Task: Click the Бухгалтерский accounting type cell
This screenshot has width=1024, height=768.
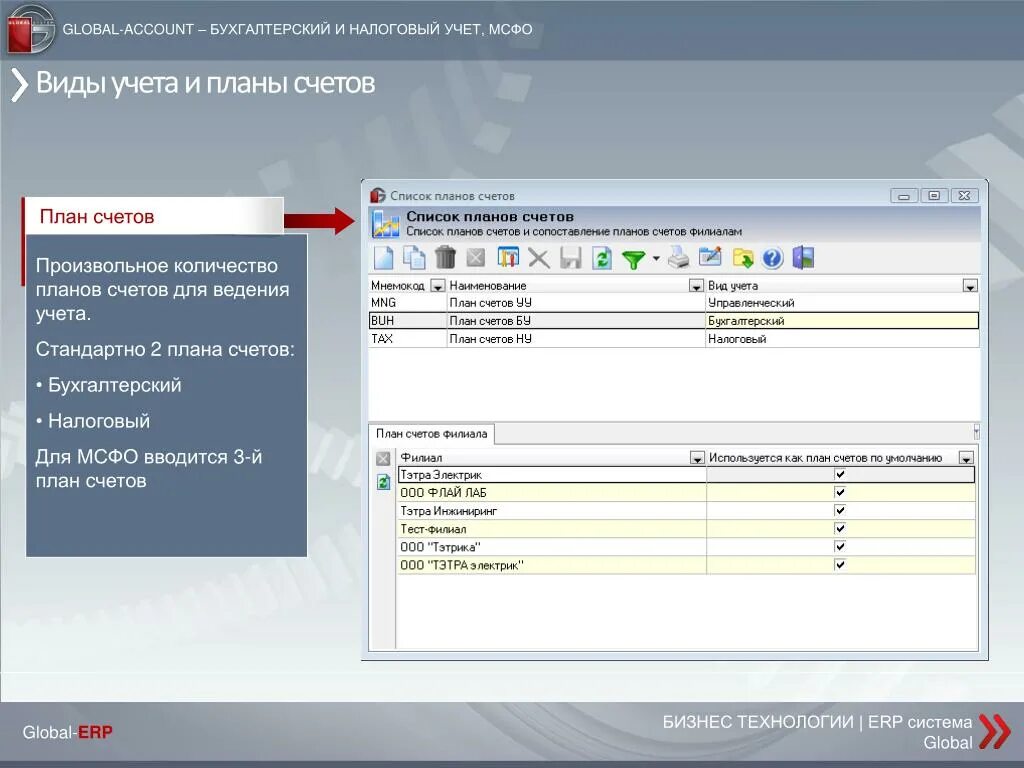Action: point(842,321)
